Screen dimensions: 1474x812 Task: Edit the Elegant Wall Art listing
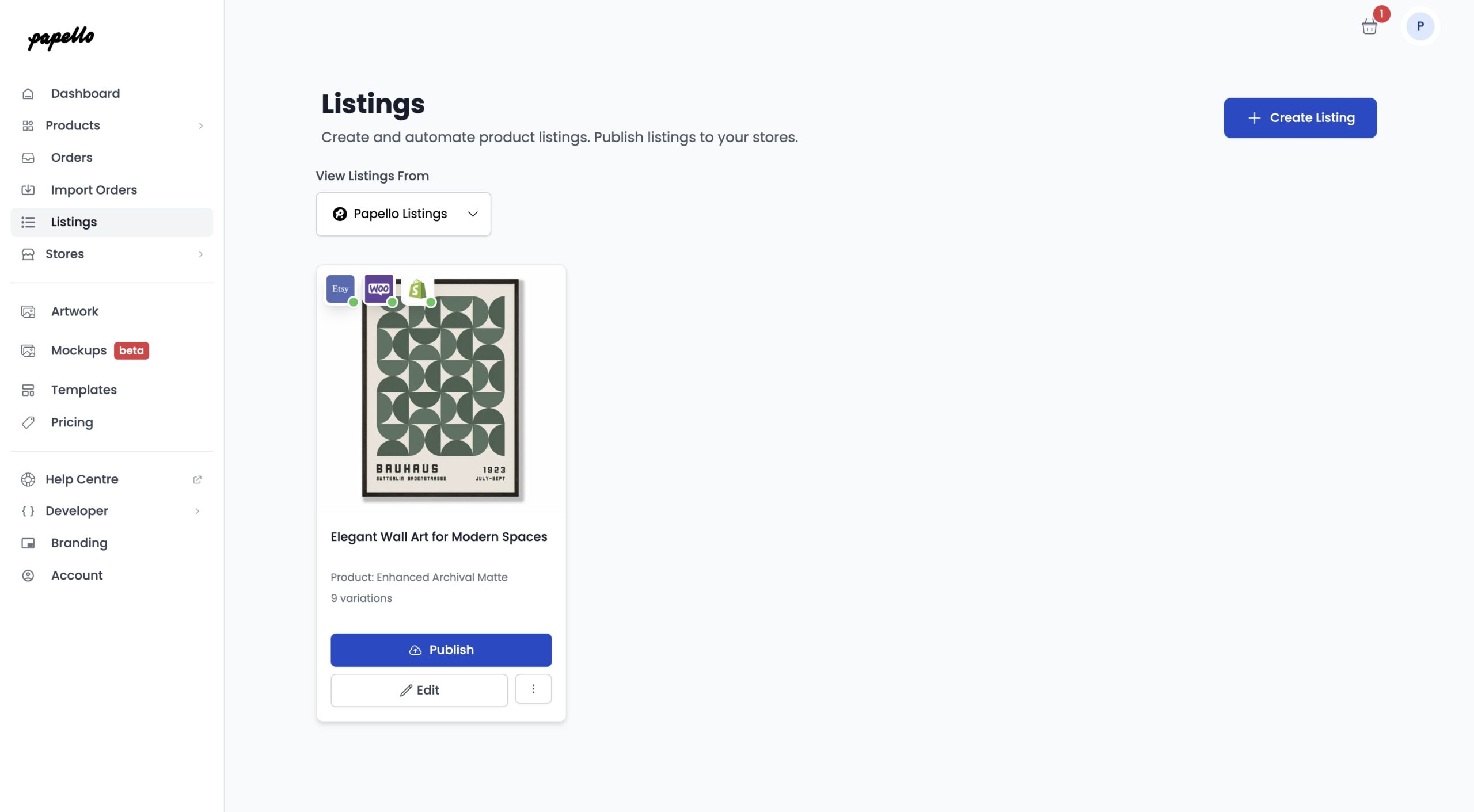click(x=419, y=690)
